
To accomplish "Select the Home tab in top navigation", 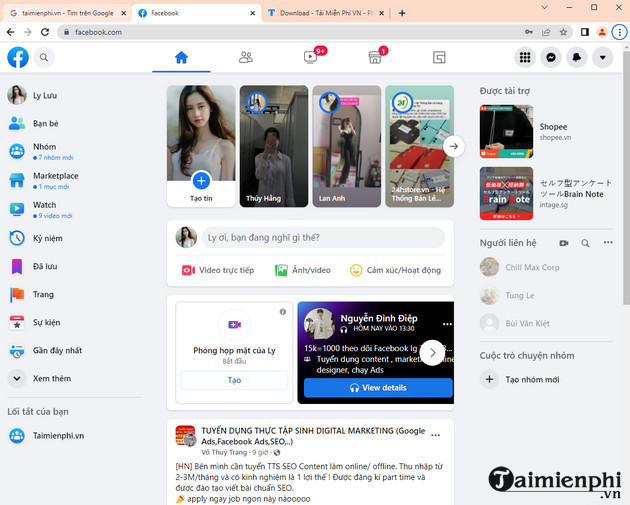I will click(x=181, y=57).
